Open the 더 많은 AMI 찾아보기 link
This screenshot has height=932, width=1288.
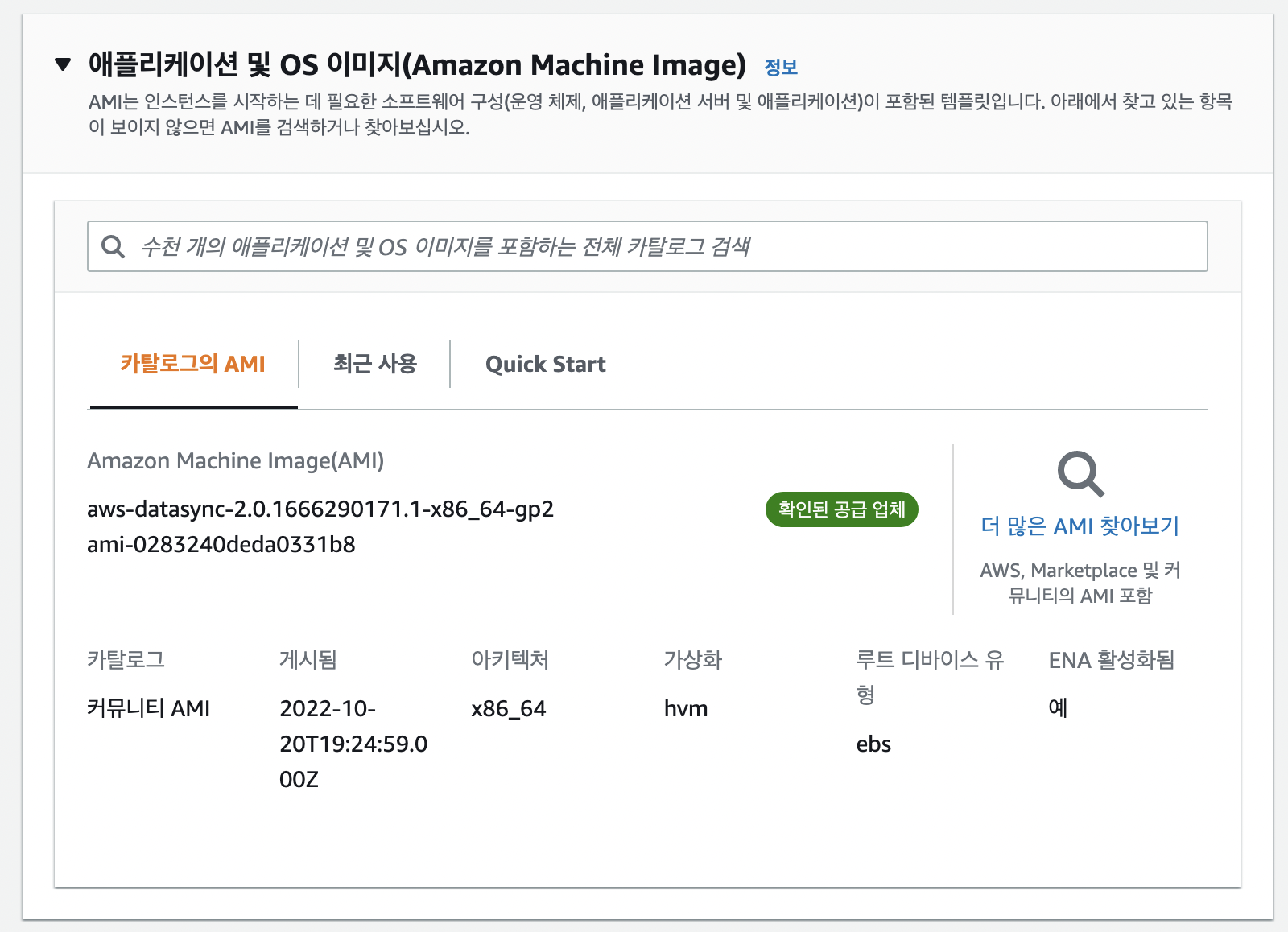[x=1080, y=526]
